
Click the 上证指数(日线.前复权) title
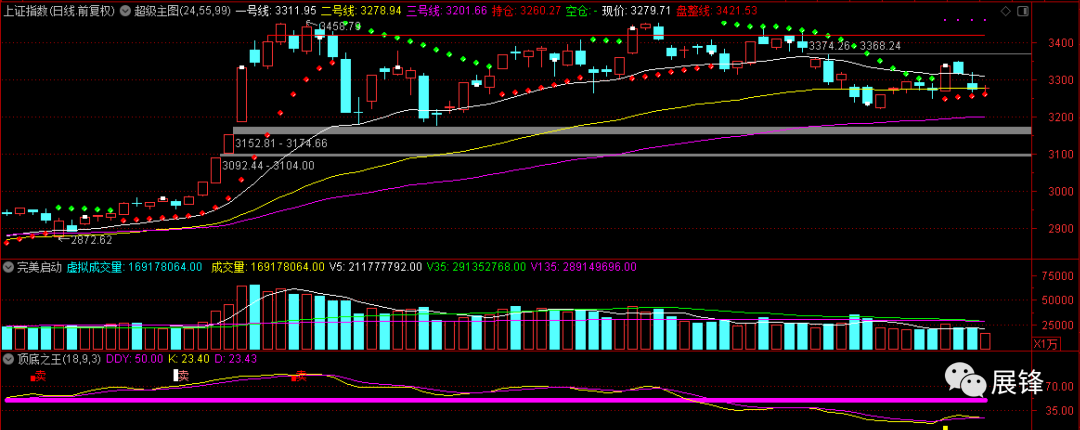point(60,11)
